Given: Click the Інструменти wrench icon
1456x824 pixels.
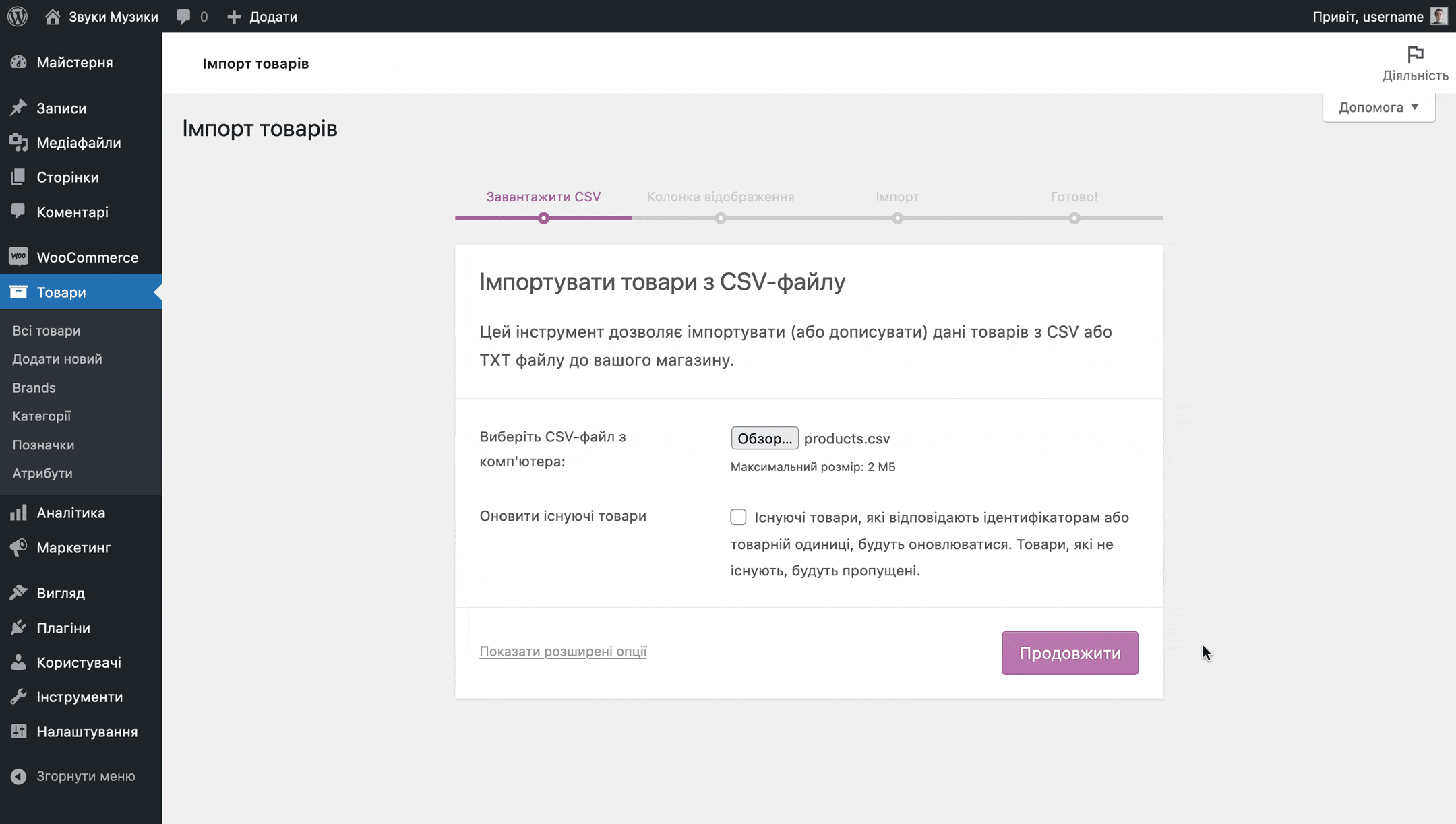Looking at the screenshot, I should 19,697.
